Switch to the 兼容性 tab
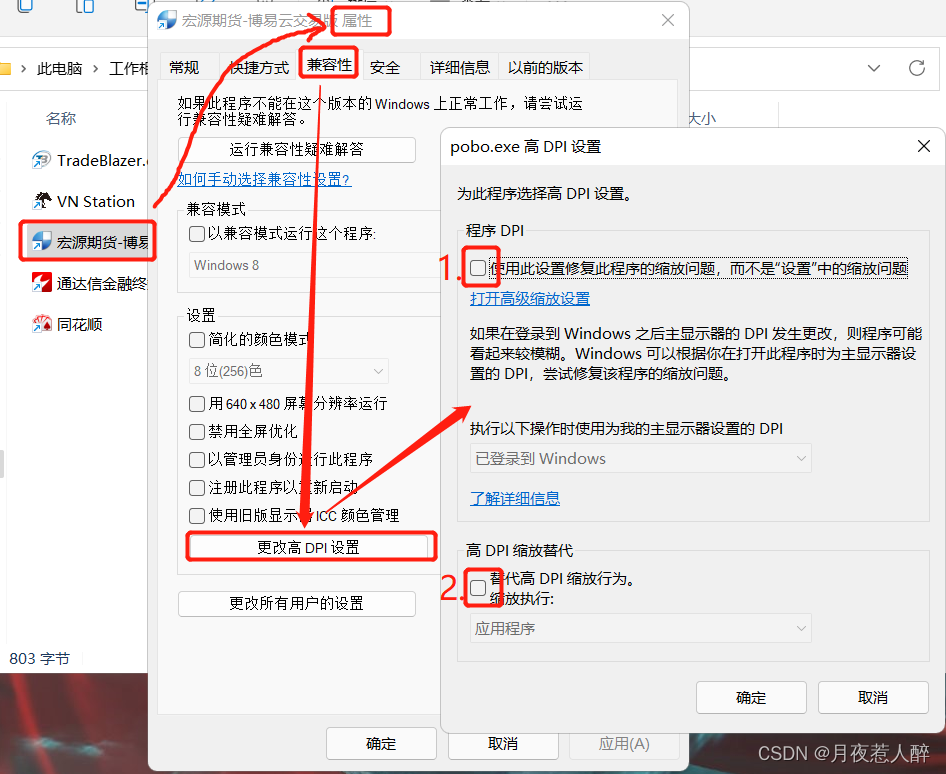946x774 pixels. tap(329, 65)
